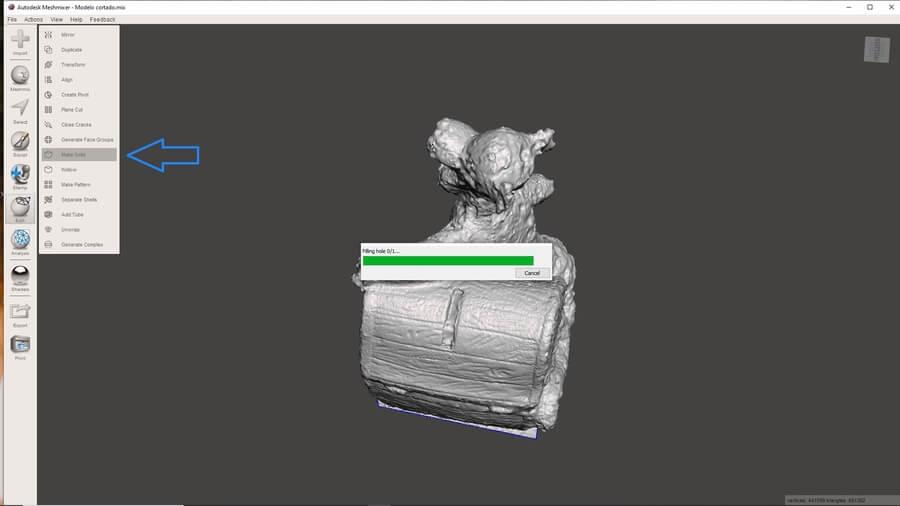
Task: Open the Analysis tools
Action: click(x=20, y=242)
